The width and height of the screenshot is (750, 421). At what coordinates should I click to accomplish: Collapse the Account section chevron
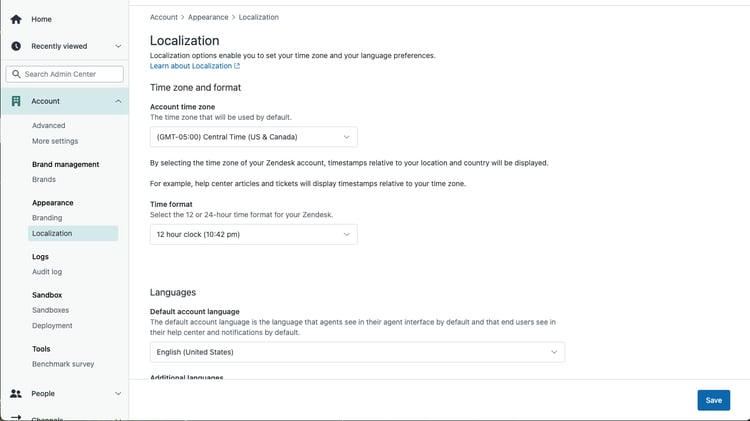[118, 101]
